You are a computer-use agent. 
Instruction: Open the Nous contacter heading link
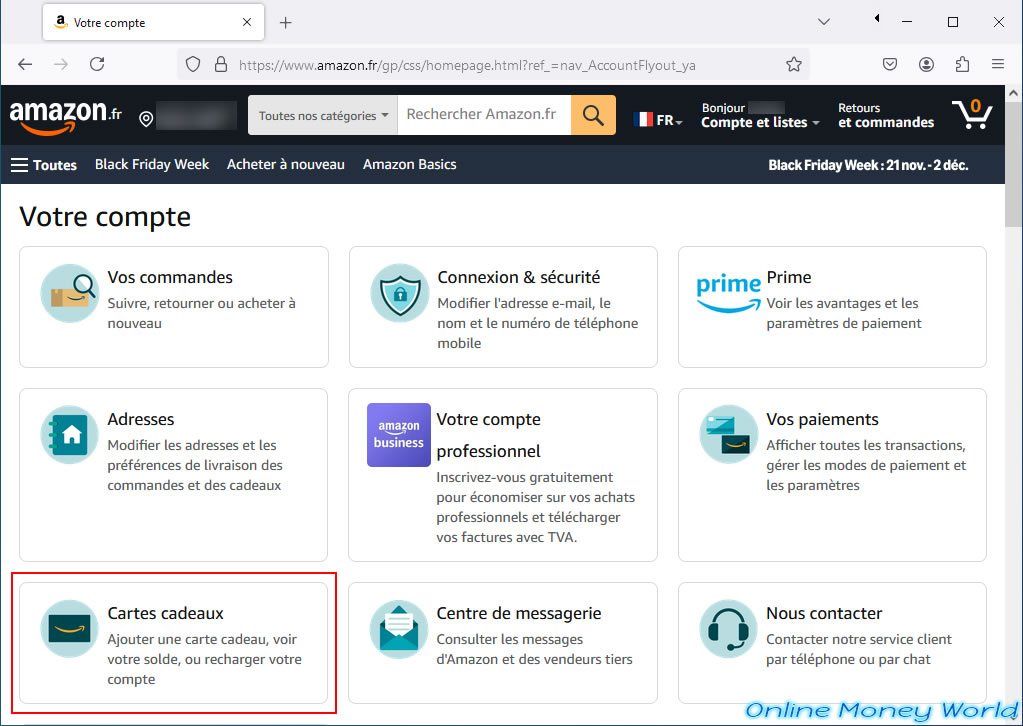pyautogui.click(x=824, y=614)
